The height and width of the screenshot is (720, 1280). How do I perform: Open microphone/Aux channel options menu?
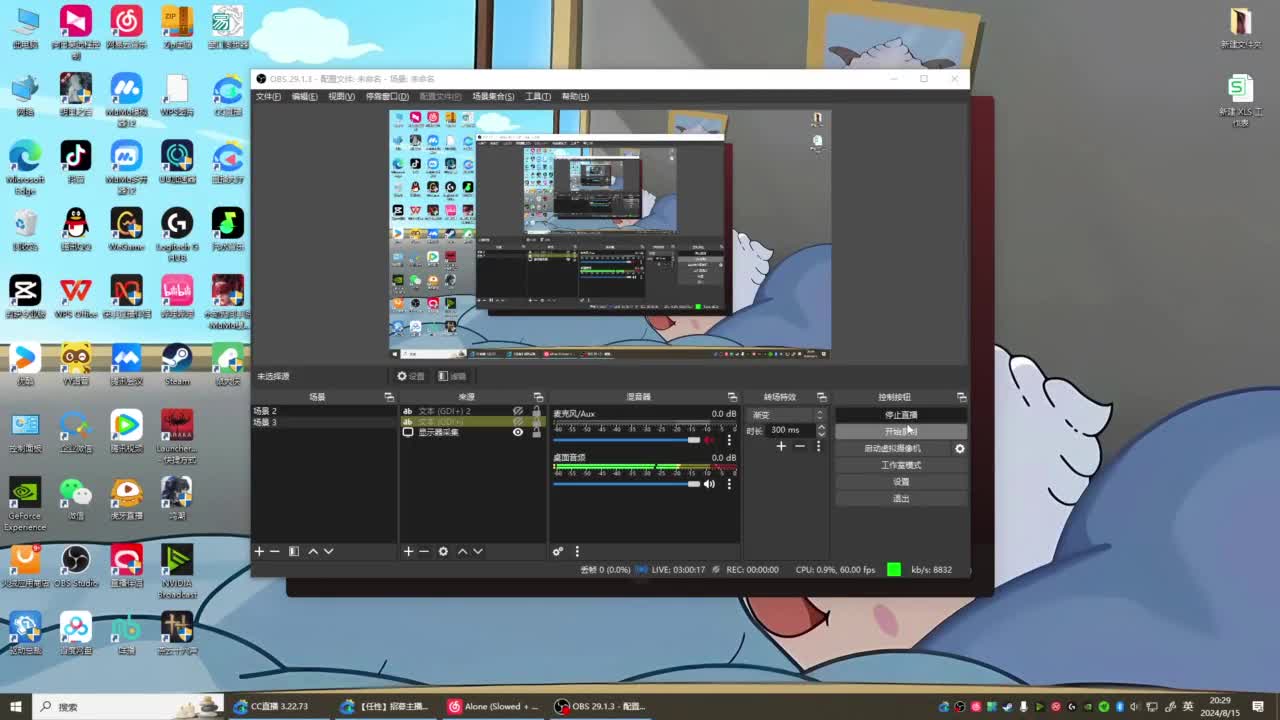(729, 440)
